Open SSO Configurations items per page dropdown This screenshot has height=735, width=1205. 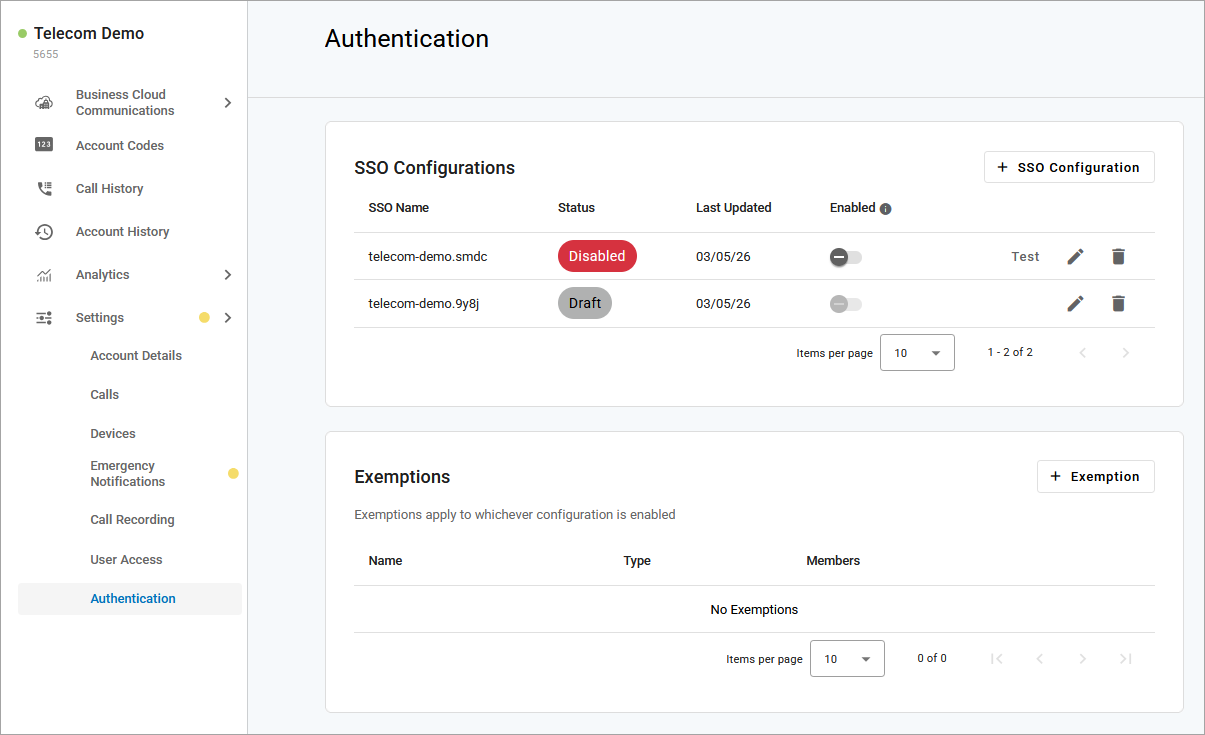917,353
